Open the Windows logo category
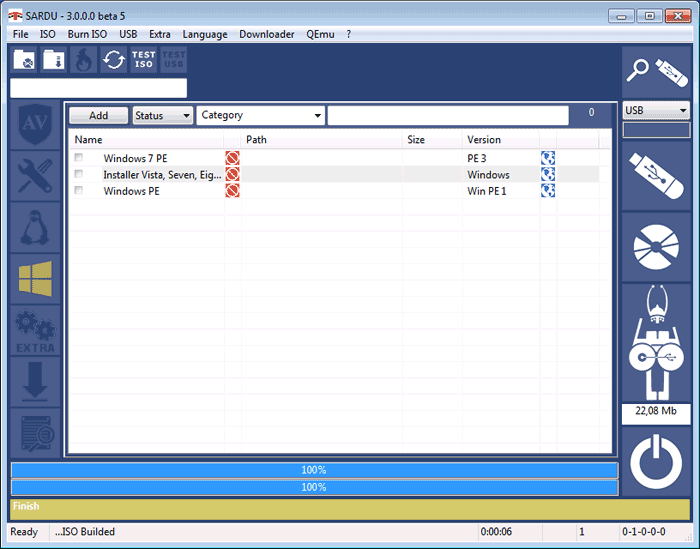700x549 pixels. (x=35, y=279)
